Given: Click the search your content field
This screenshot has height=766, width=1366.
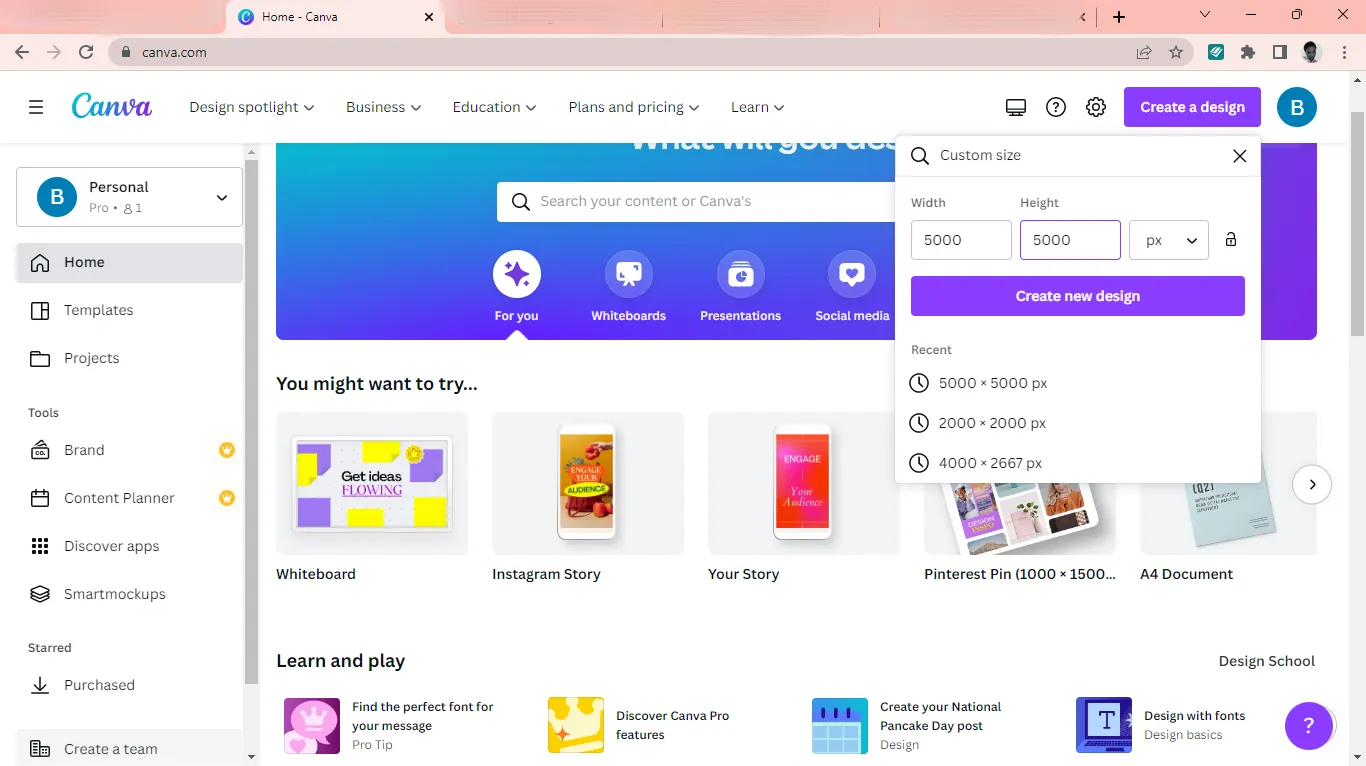Looking at the screenshot, I should coord(696,202).
